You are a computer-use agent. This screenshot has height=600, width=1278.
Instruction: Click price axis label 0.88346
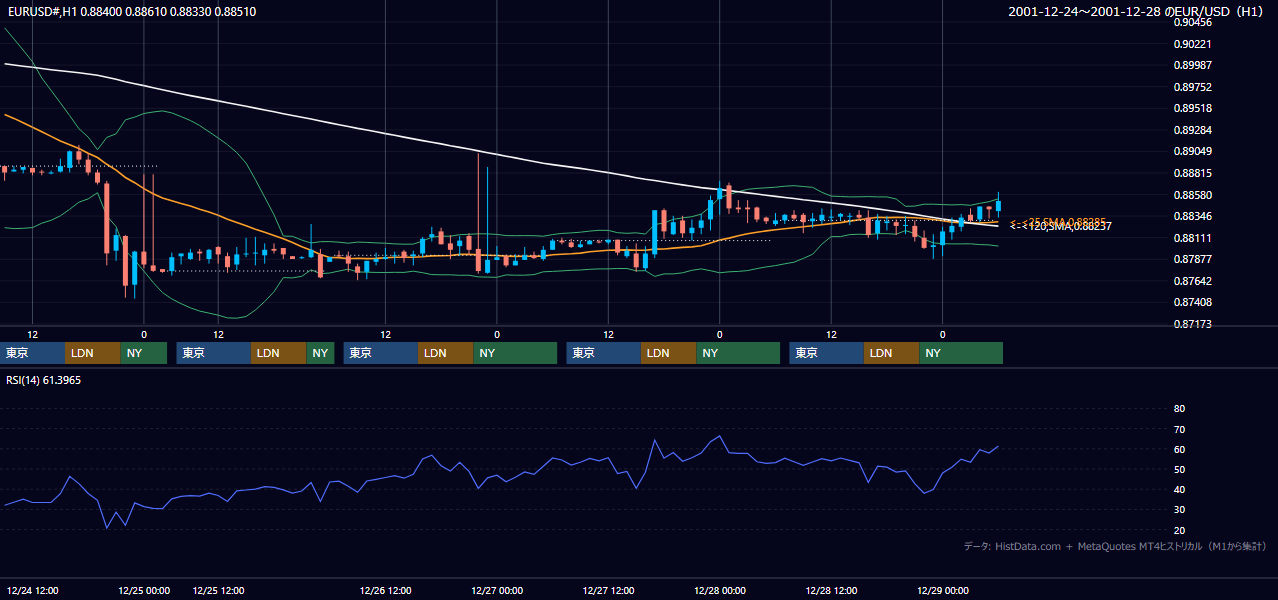[x=1193, y=216]
